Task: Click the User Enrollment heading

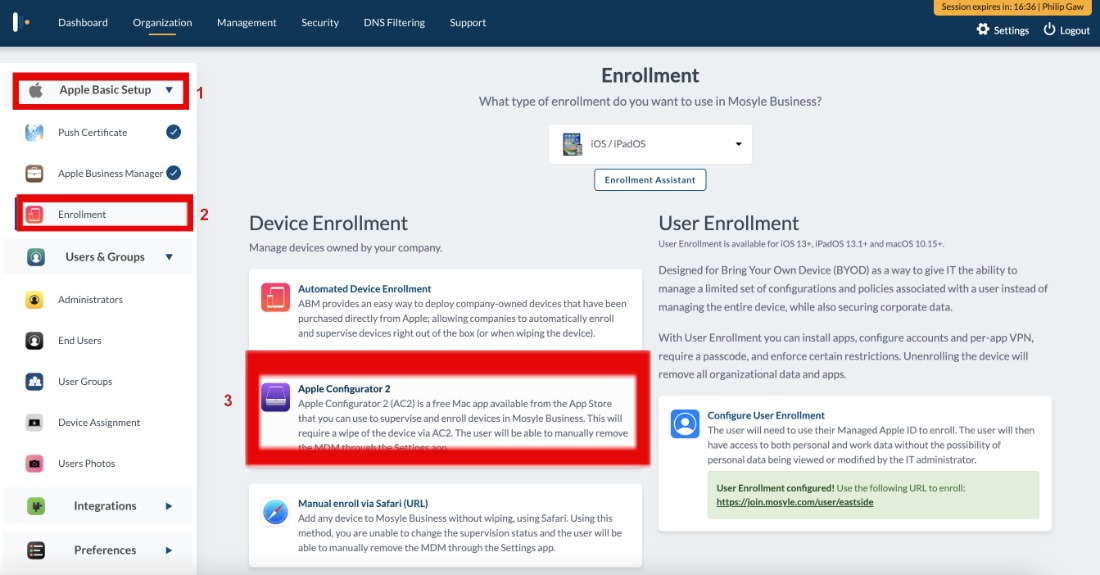Action: (x=728, y=223)
